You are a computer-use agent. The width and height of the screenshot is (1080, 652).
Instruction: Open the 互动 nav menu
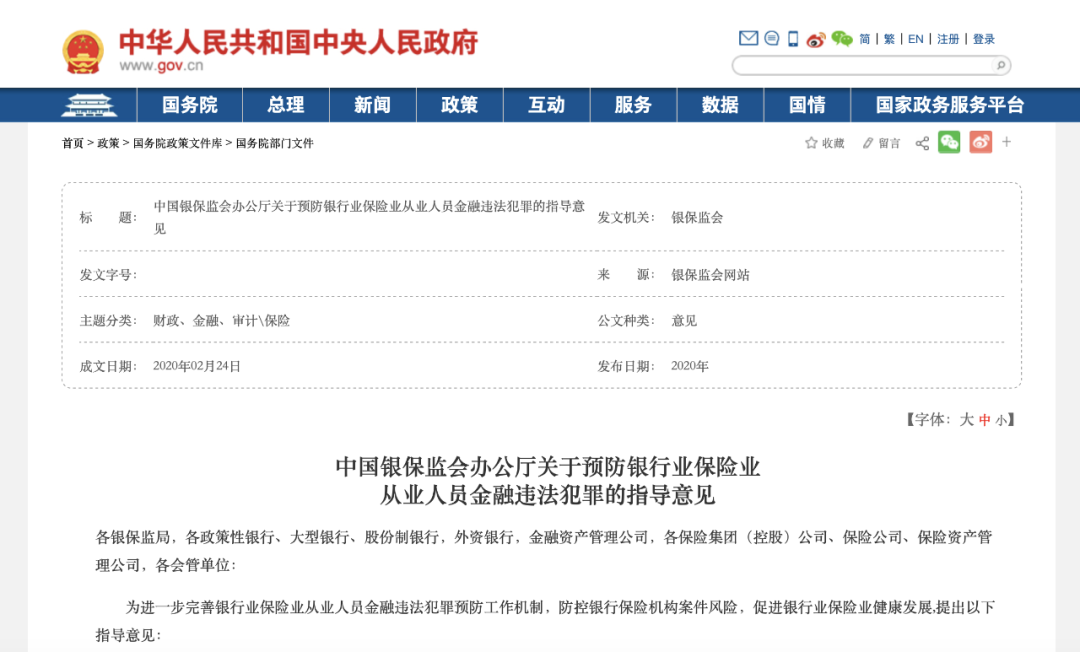pos(546,105)
